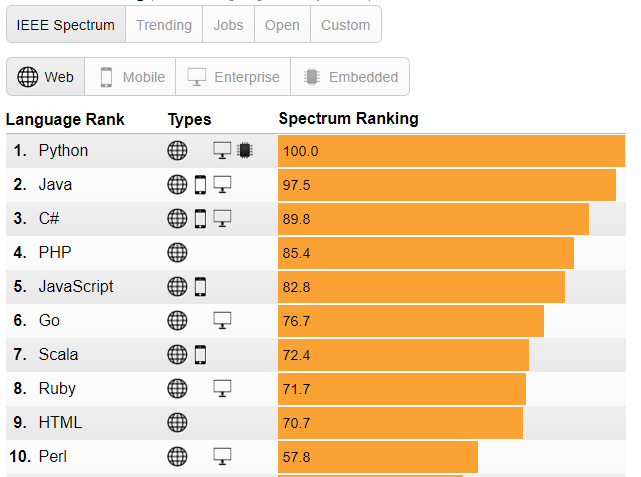Switch to the Trending tab
This screenshot has height=477, width=641.
(x=164, y=25)
